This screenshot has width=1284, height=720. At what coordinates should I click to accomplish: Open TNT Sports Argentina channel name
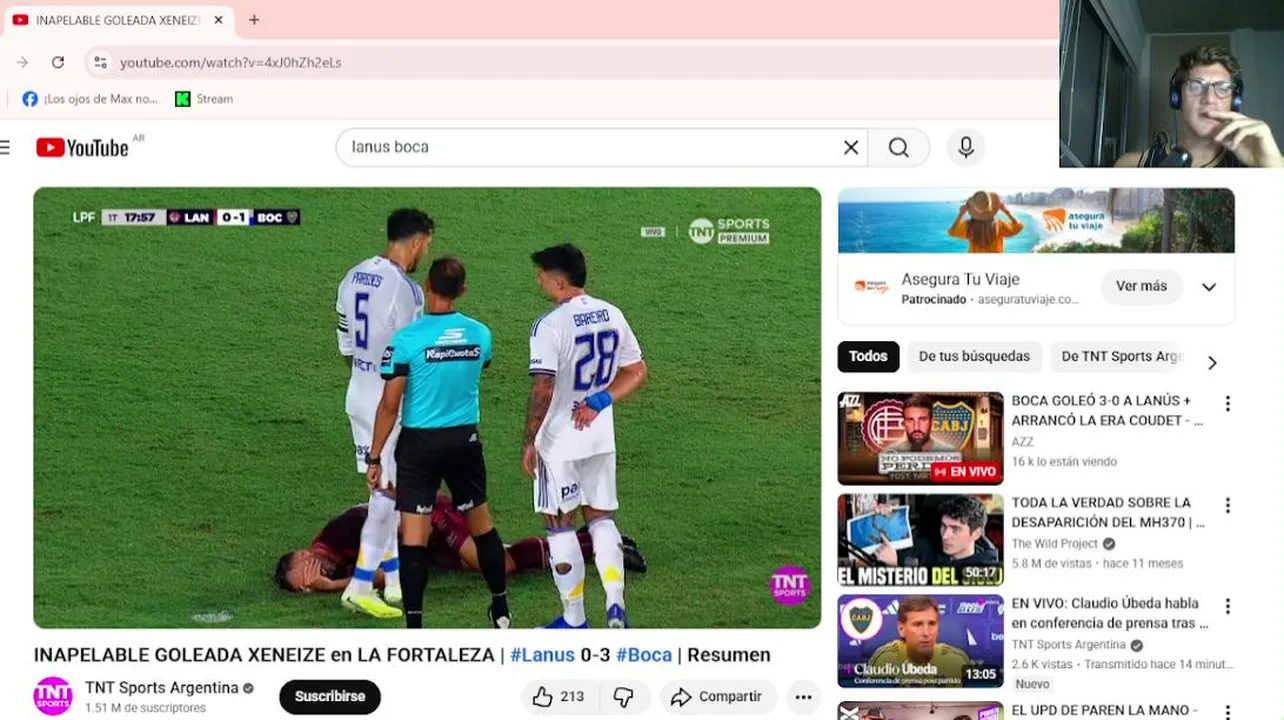pyautogui.click(x=162, y=688)
